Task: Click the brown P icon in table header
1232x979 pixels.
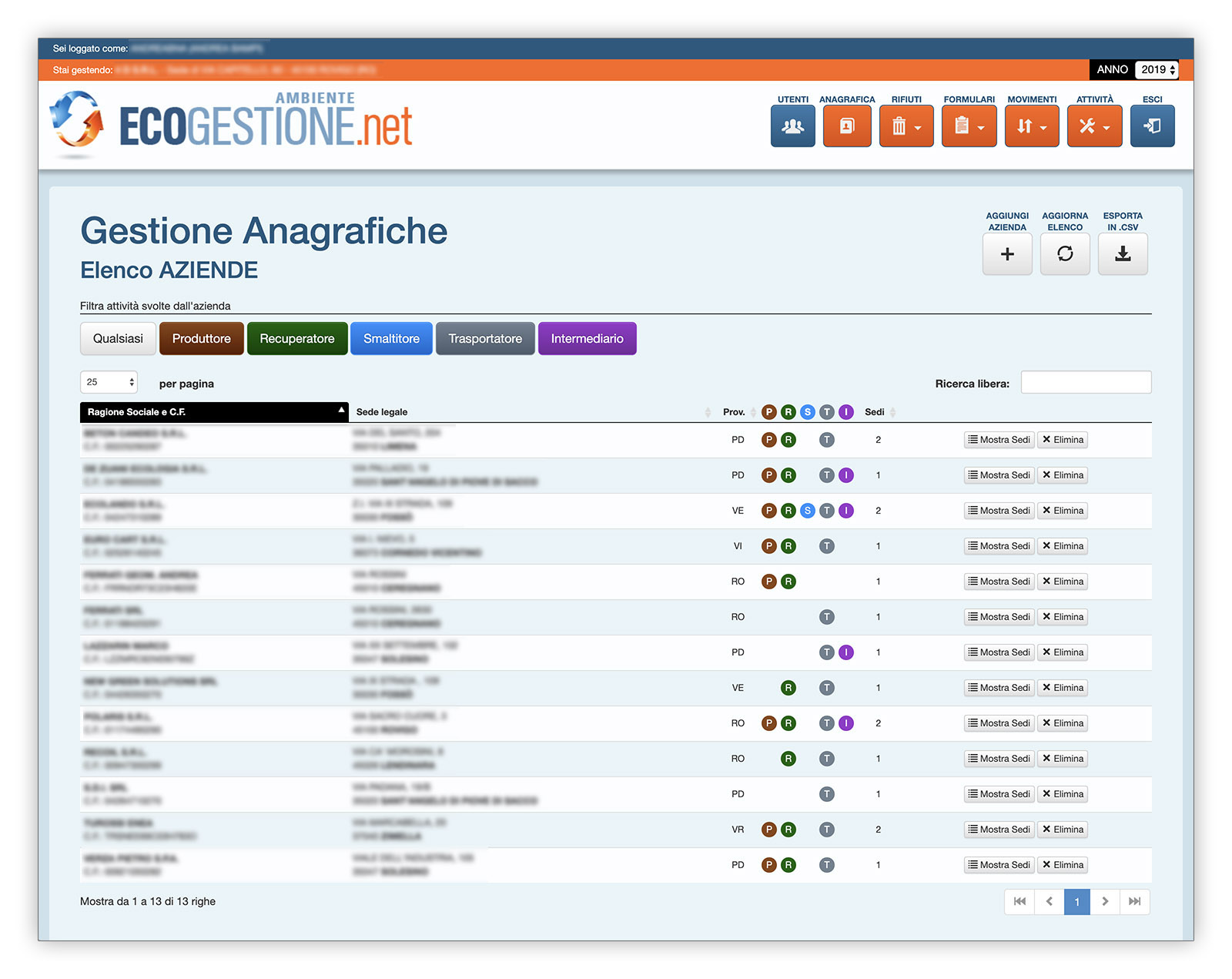Action: 768,412
